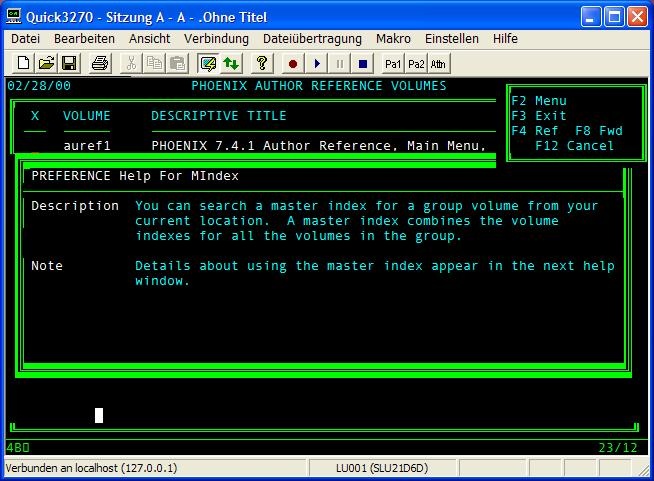Click the 4B status indicator
The width and height of the screenshot is (654, 481).
(x=18, y=448)
